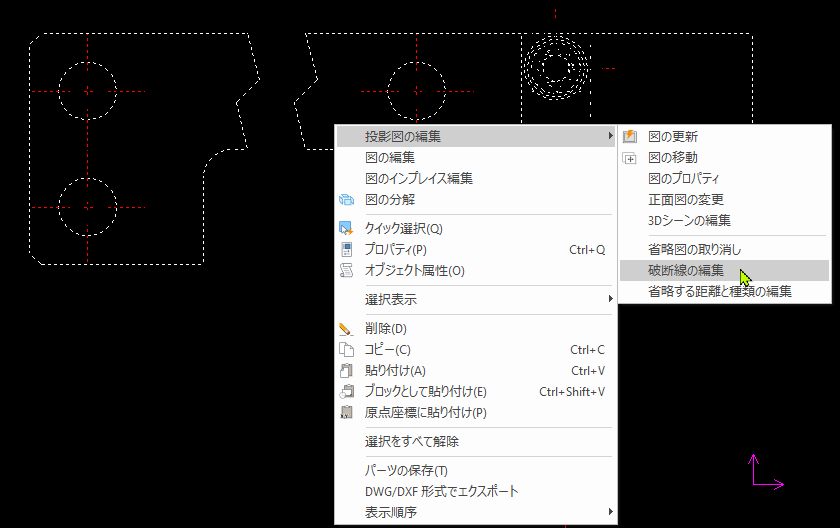Click the 図の分解 icon

(347, 200)
